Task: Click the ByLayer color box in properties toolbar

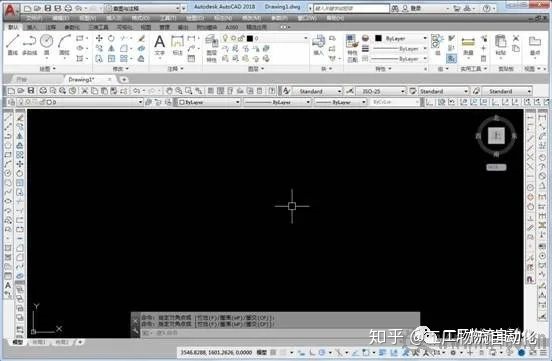Action: pyautogui.click(x=208, y=102)
